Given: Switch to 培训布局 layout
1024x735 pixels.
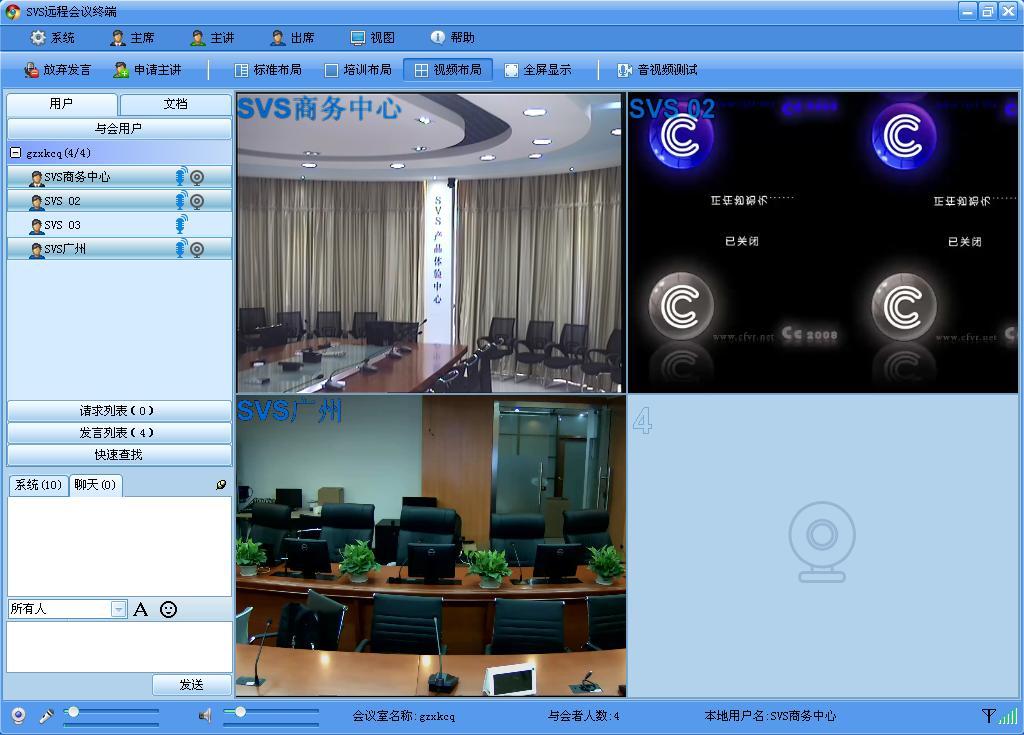Looking at the screenshot, I should [359, 70].
